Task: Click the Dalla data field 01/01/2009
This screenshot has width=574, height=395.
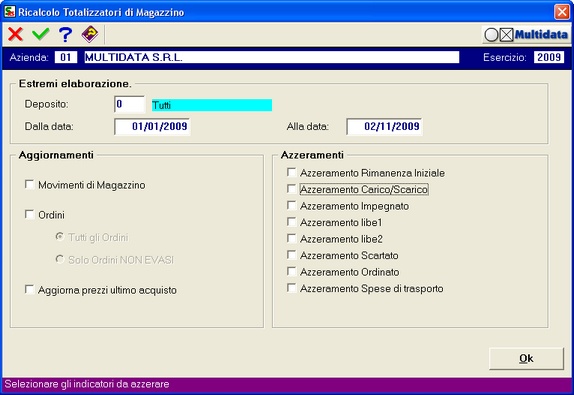Action: [152, 127]
